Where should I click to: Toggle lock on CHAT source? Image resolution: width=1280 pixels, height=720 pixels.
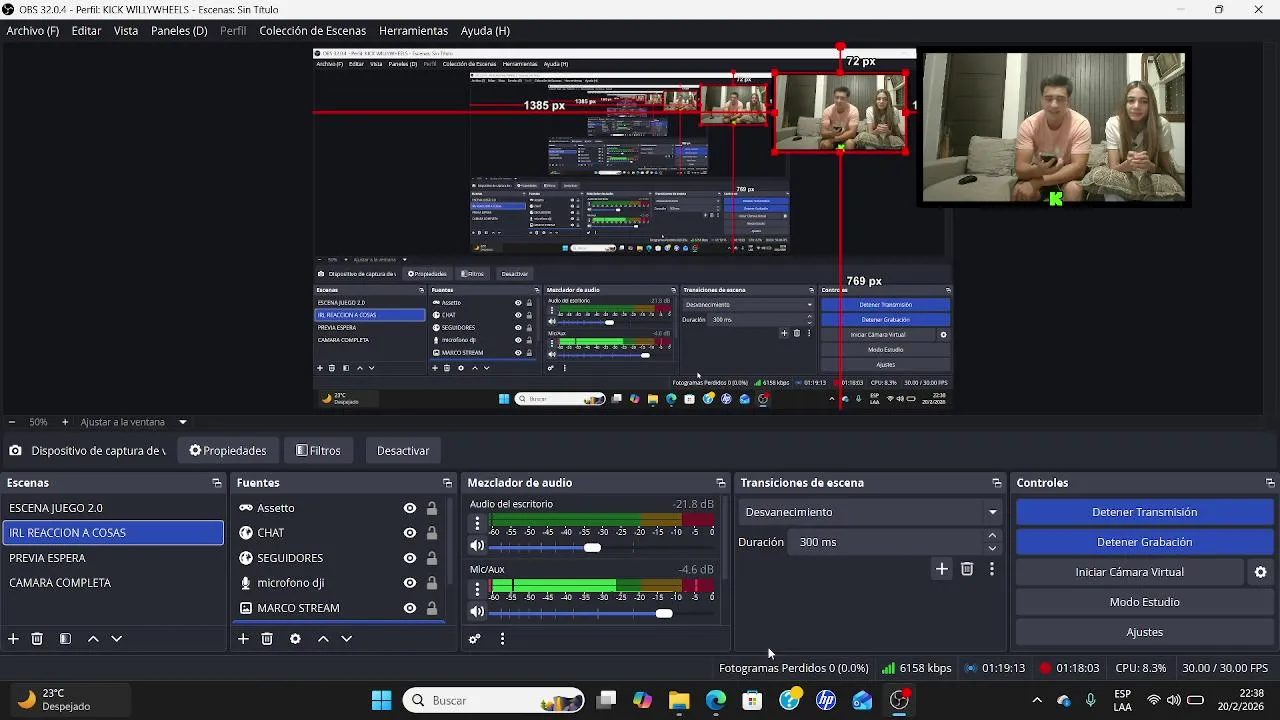(x=432, y=533)
